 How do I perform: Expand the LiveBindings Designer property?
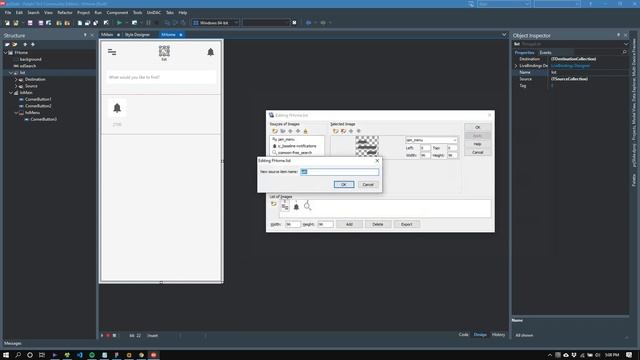click(x=516, y=66)
